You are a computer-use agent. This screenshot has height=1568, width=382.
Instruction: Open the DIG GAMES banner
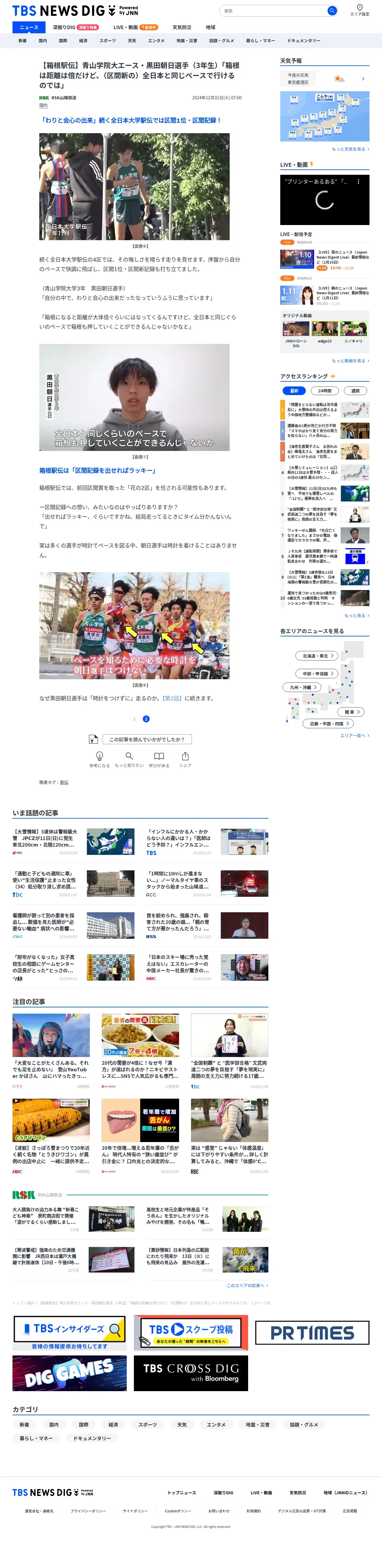tap(69, 1373)
